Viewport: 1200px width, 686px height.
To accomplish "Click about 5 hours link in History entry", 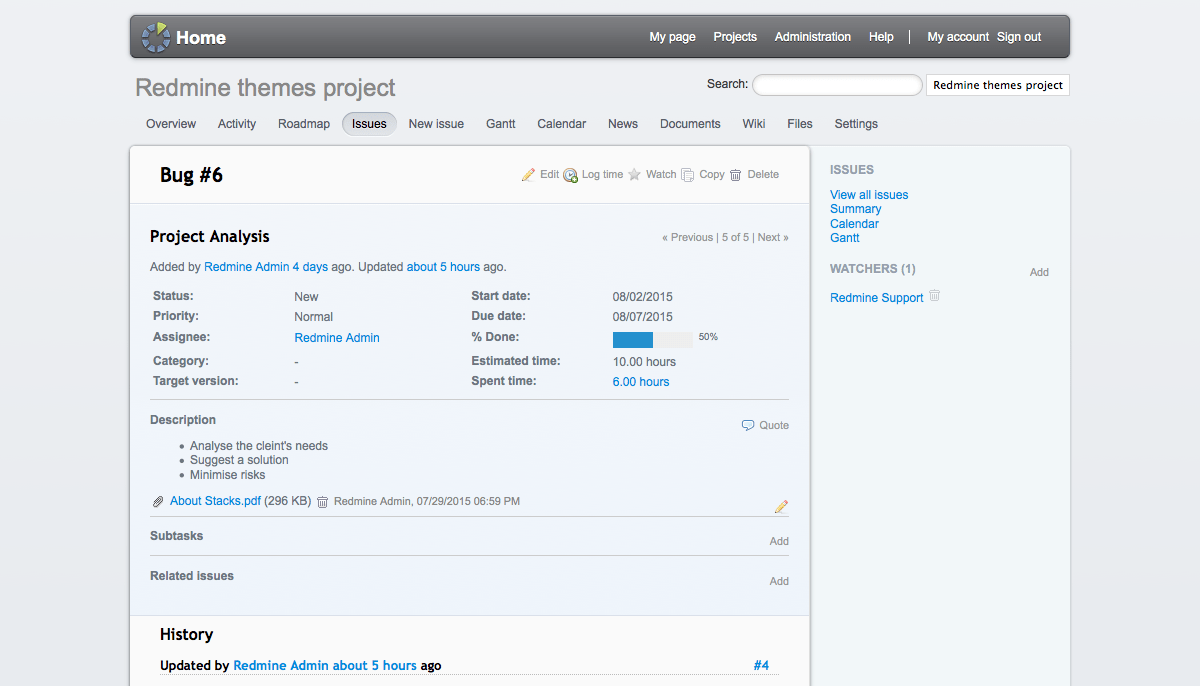I will [x=375, y=666].
